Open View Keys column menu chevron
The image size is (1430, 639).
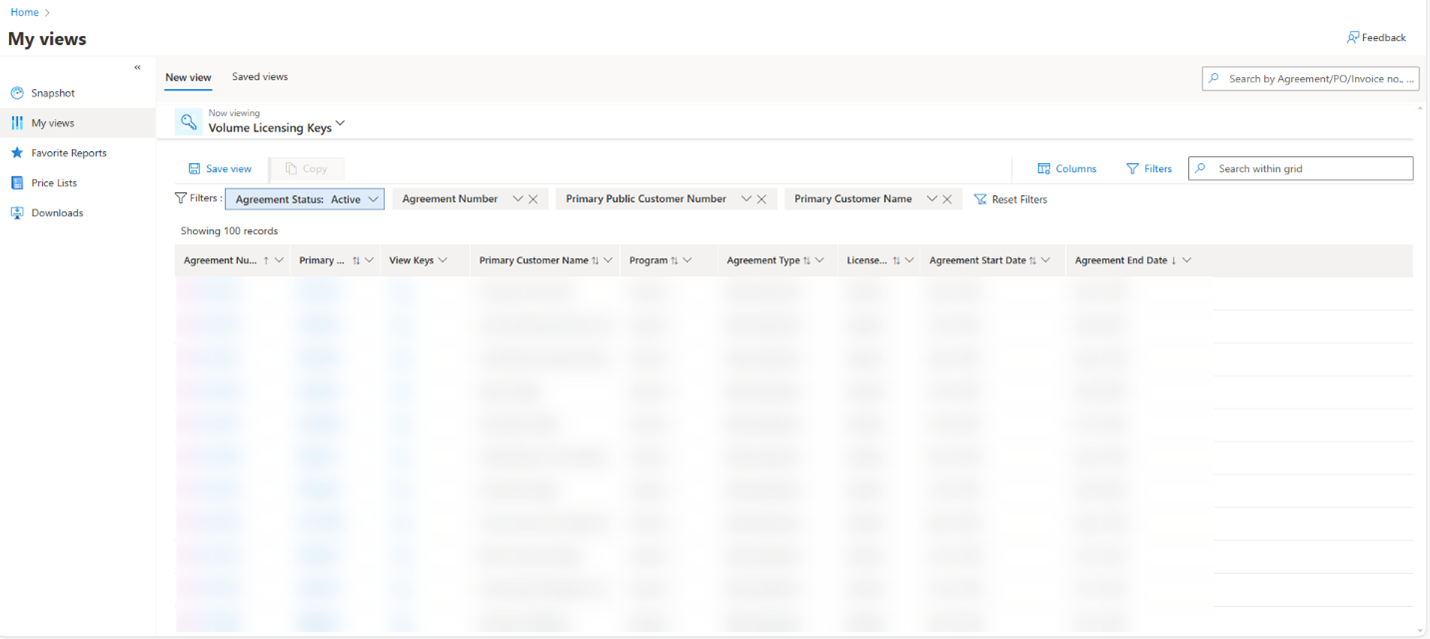coord(443,260)
